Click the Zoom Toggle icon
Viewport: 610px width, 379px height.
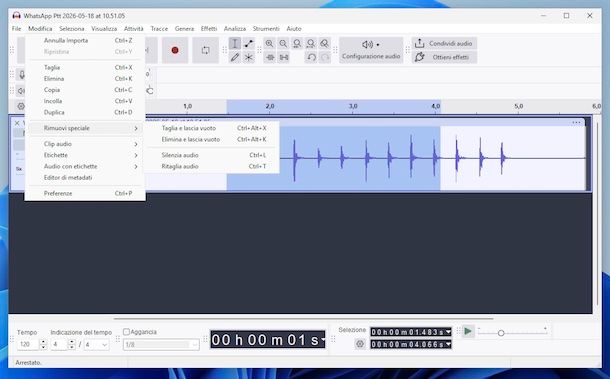pyautogui.click(x=324, y=44)
